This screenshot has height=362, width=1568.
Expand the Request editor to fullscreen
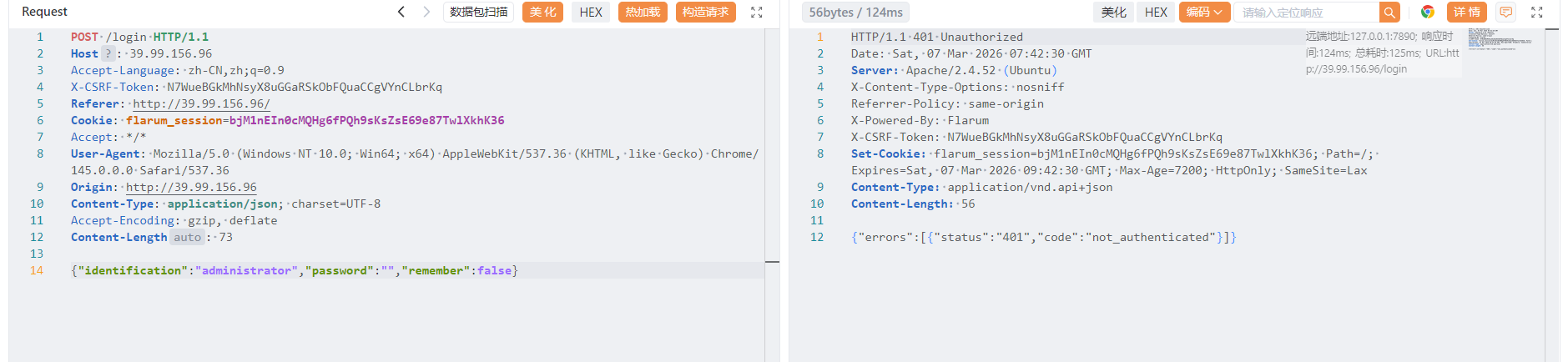click(756, 13)
